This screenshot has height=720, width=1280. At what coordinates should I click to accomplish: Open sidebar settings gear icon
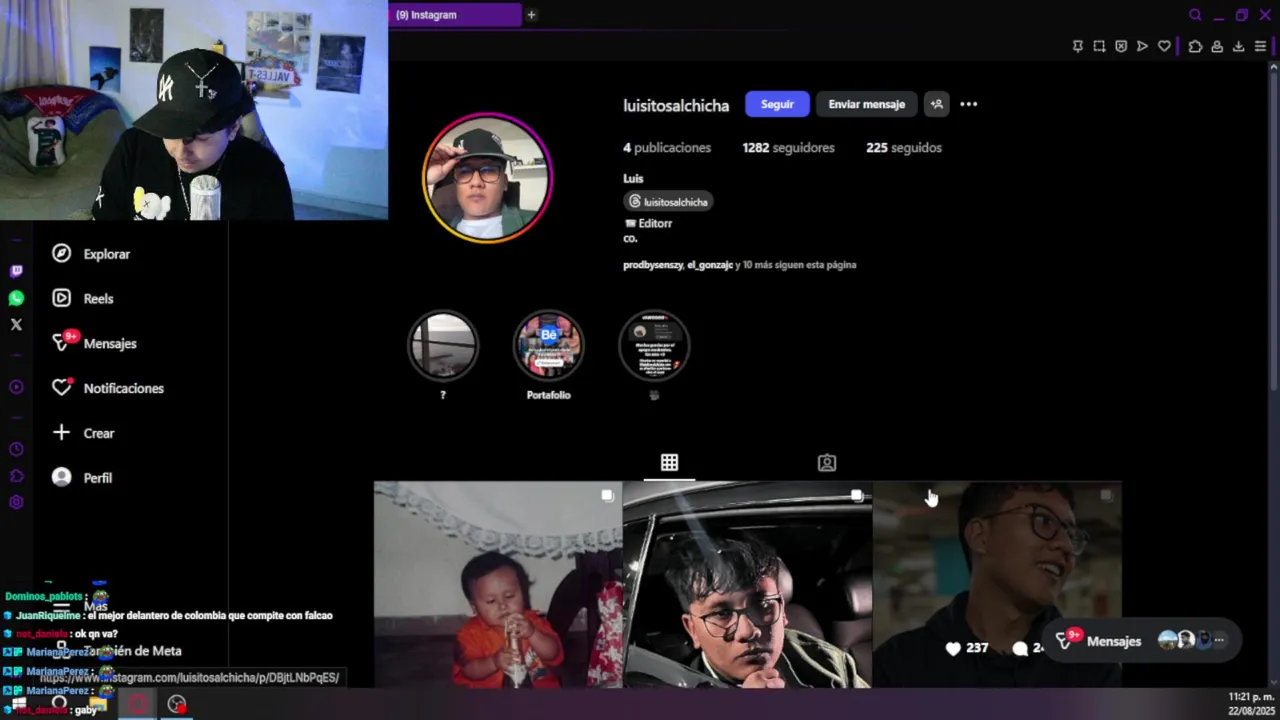[x=16, y=503]
